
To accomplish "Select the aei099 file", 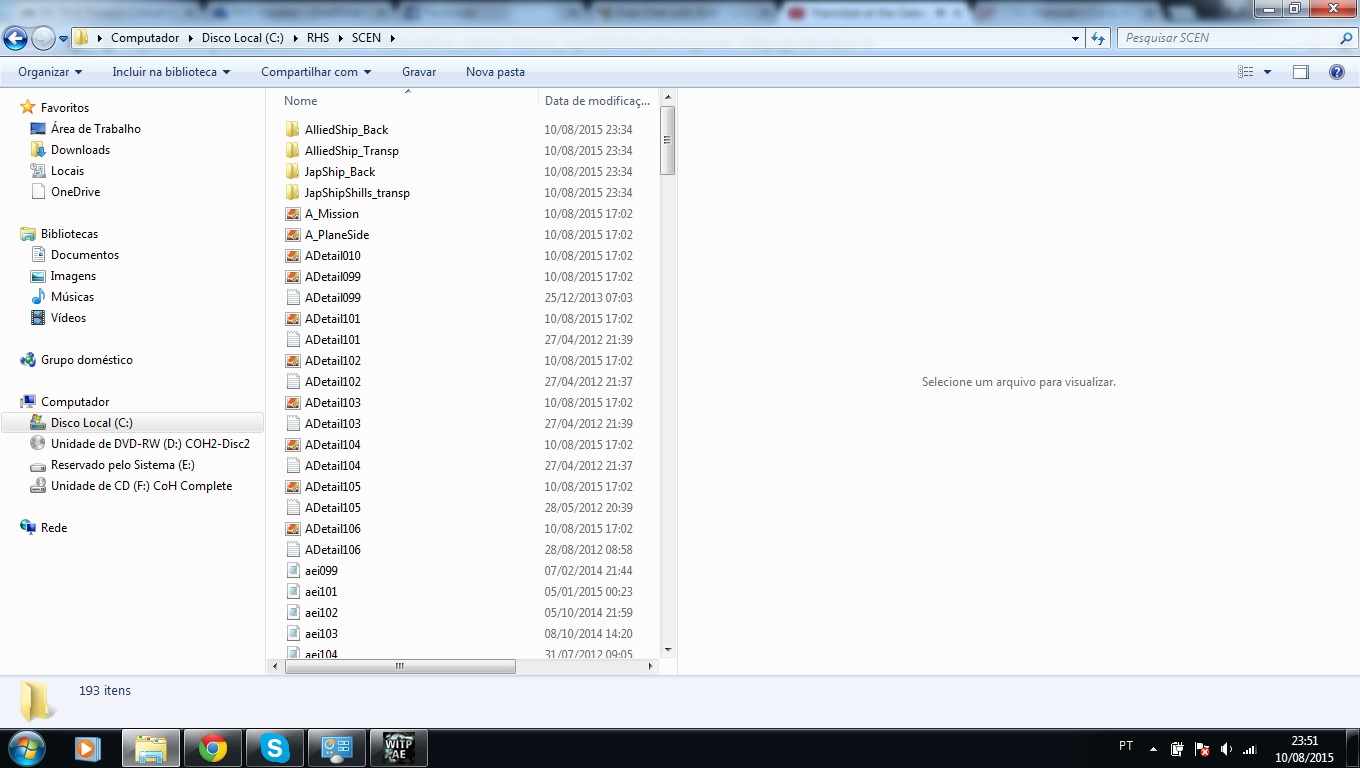I will (x=321, y=571).
